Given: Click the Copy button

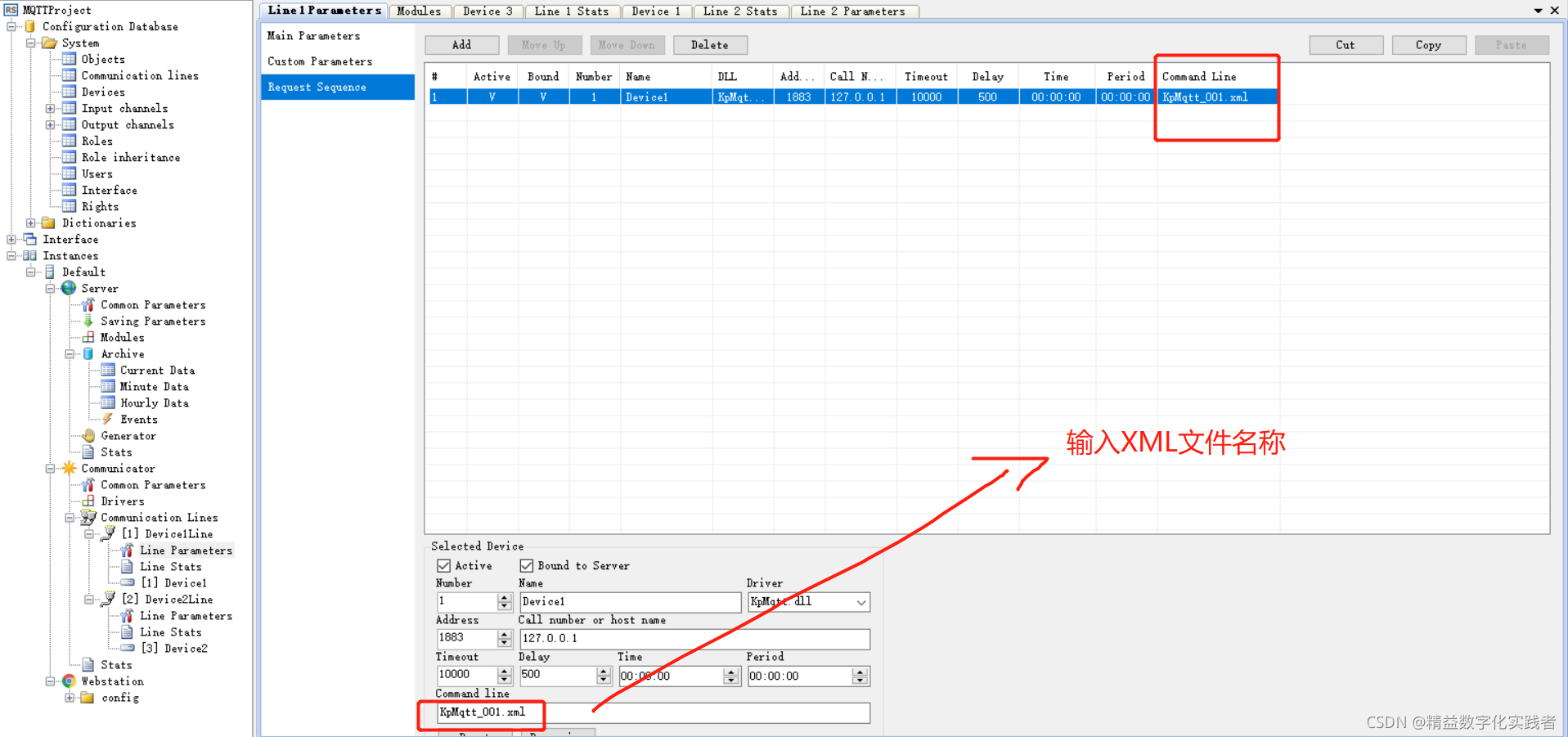Looking at the screenshot, I should click(x=1428, y=45).
